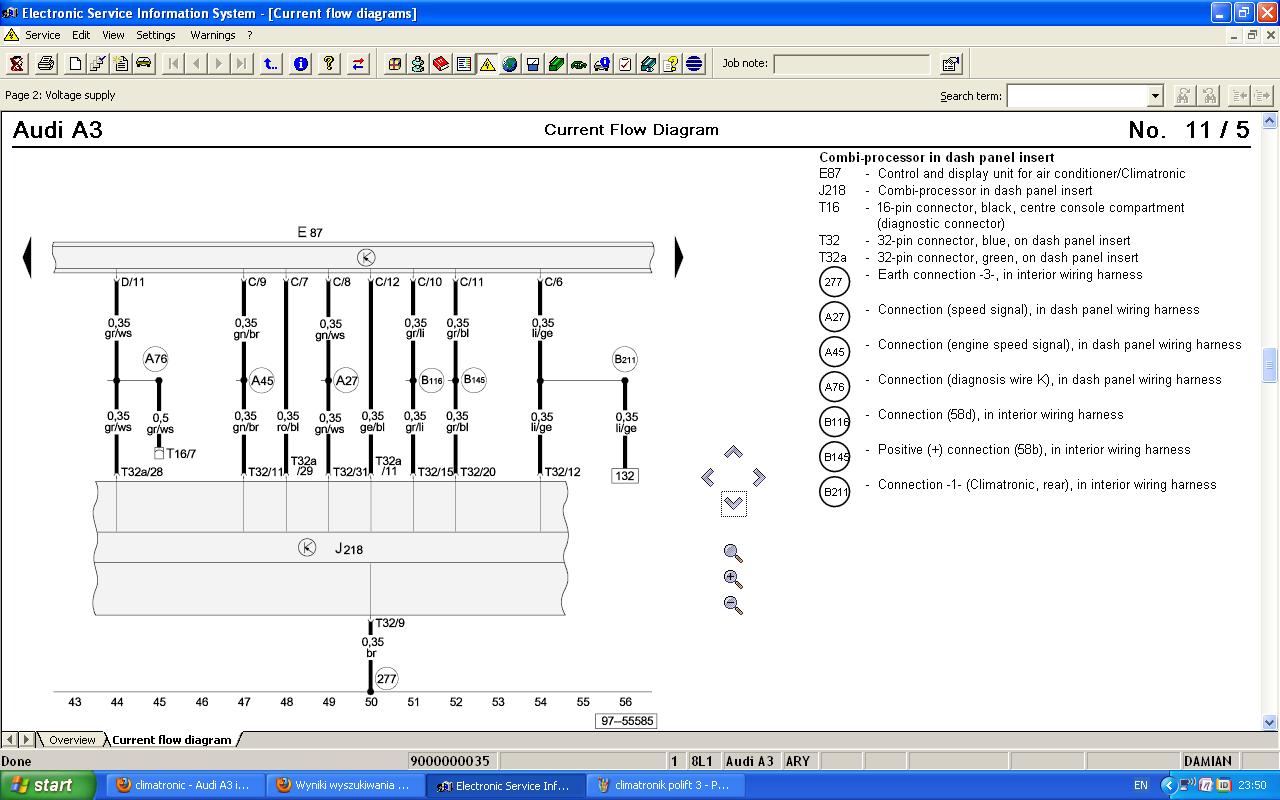Follow the 132 track reference box

click(625, 476)
